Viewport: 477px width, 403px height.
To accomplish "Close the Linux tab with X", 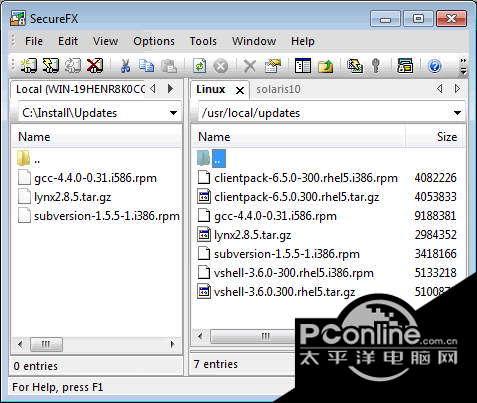I will click(x=240, y=90).
